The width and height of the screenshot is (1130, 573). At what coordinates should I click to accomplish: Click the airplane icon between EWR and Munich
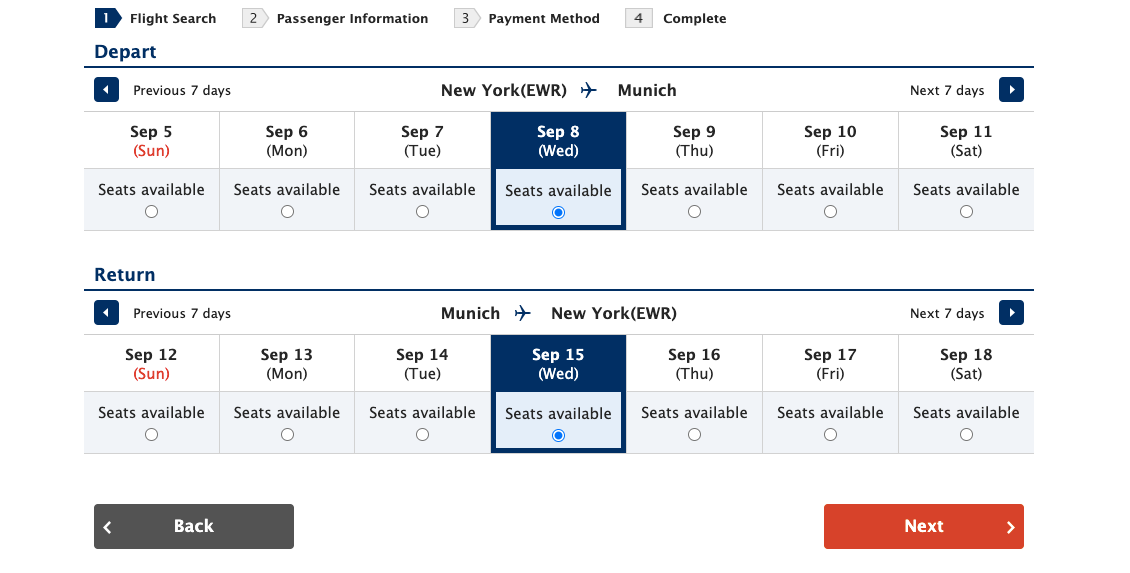pos(589,90)
